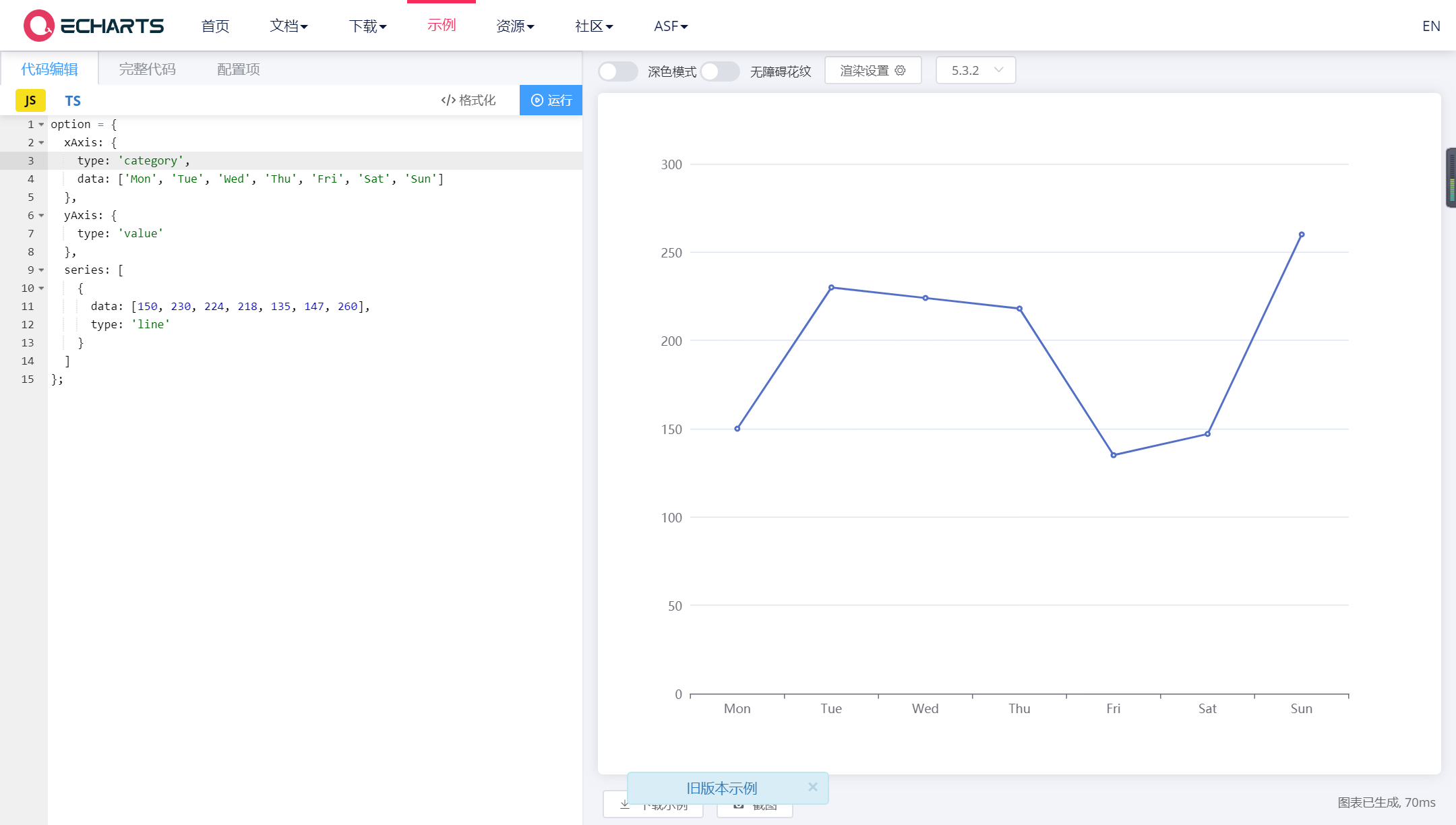This screenshot has height=825, width=1456.
Task: Enable the accessibility pattern switch
Action: pyautogui.click(x=720, y=71)
